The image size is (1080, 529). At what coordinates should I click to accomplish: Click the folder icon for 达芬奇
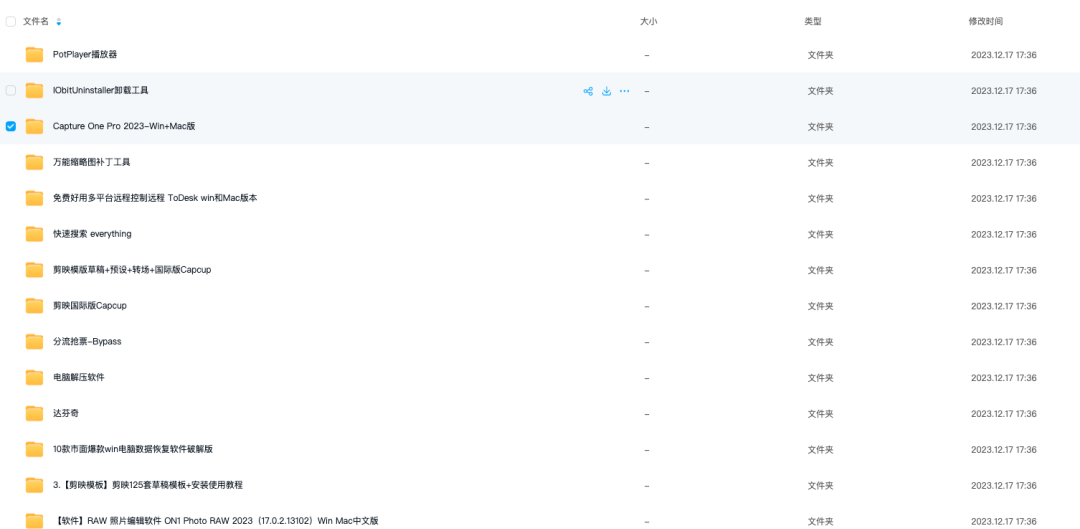(34, 413)
